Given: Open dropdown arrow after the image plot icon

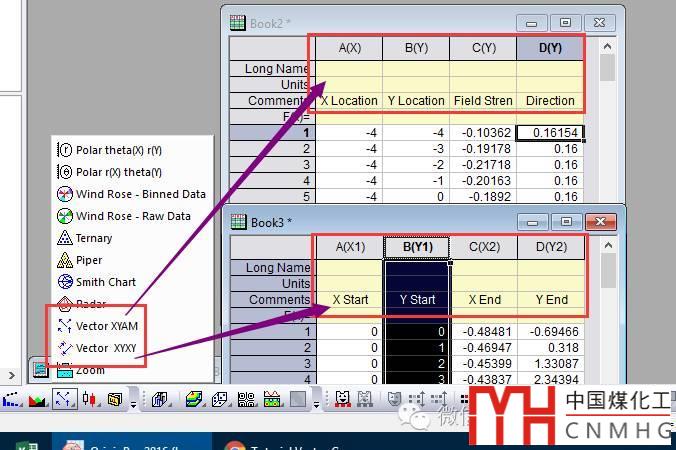Looking at the screenshot, I should [x=317, y=402].
